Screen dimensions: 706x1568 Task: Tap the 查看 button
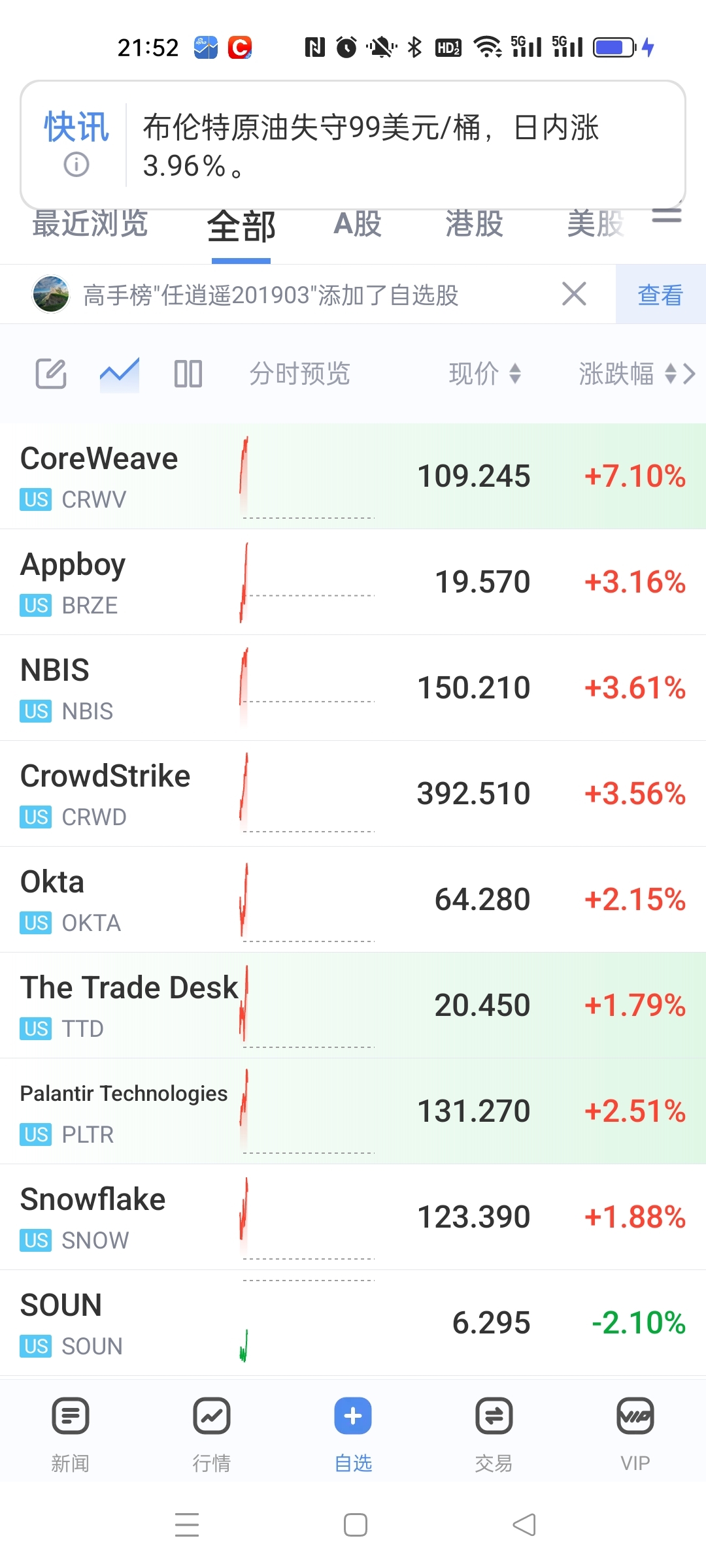coord(660,295)
